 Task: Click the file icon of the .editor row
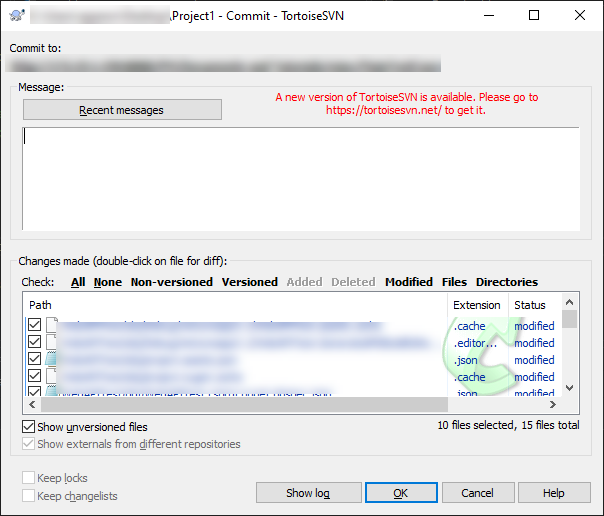pyautogui.click(x=52, y=342)
